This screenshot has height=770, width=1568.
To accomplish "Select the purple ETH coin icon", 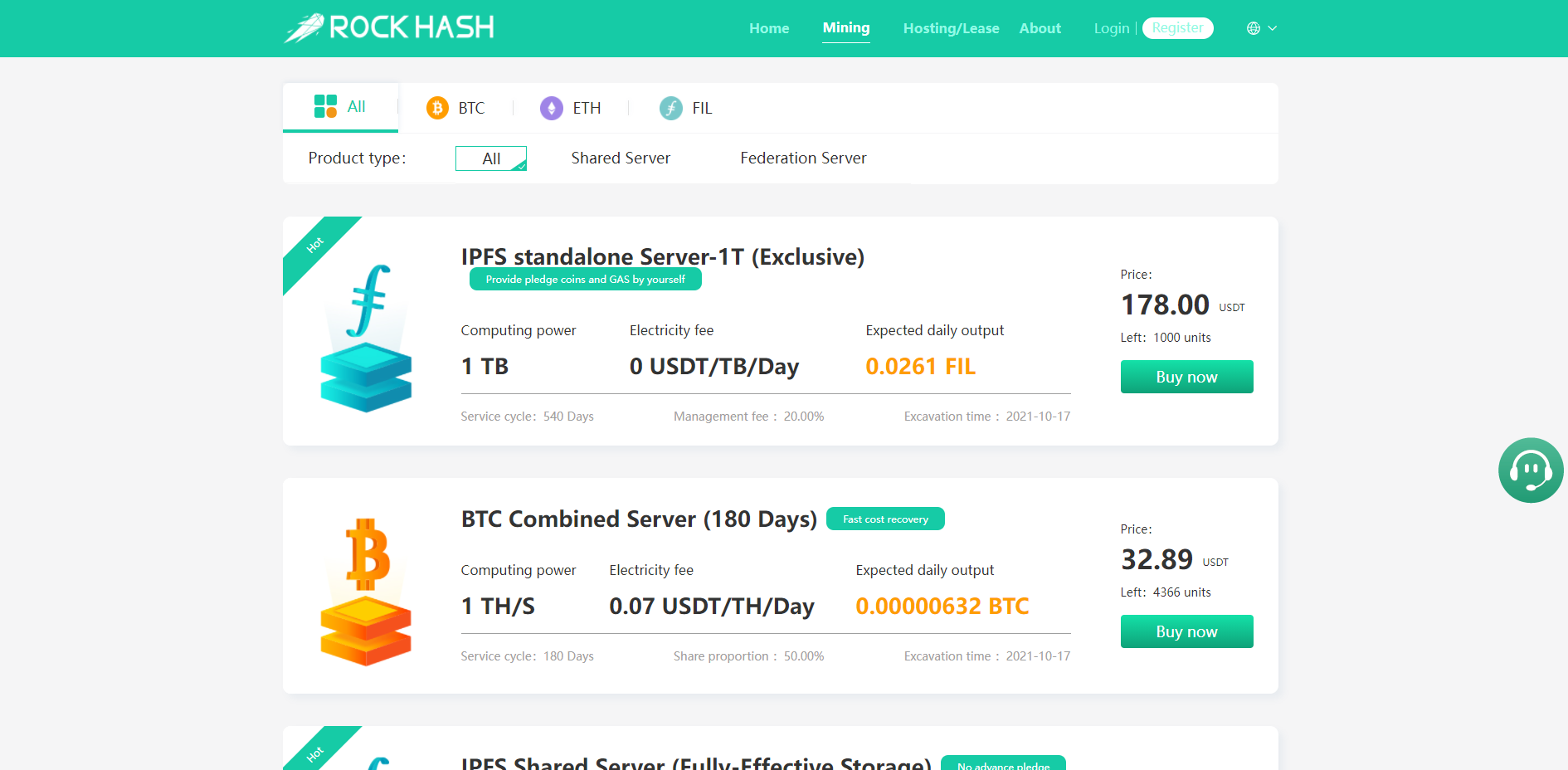I will tap(552, 108).
